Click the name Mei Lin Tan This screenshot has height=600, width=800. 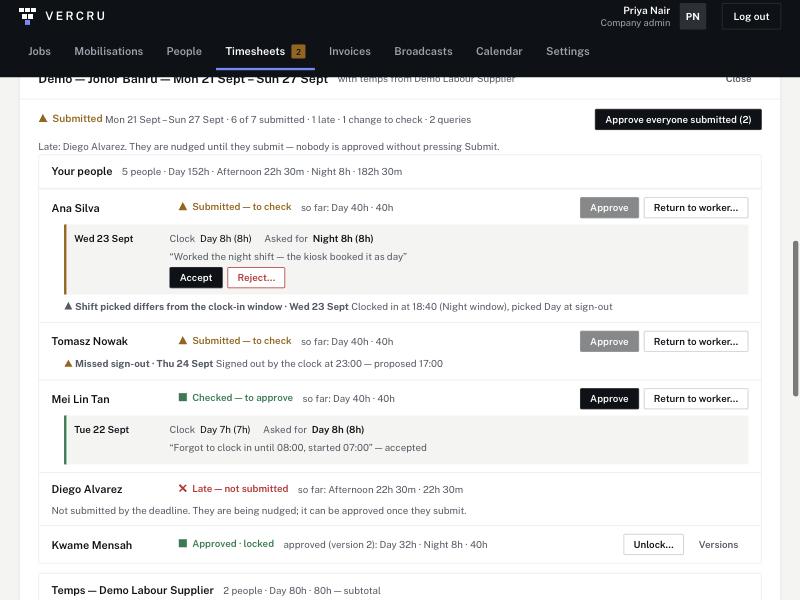81,399
